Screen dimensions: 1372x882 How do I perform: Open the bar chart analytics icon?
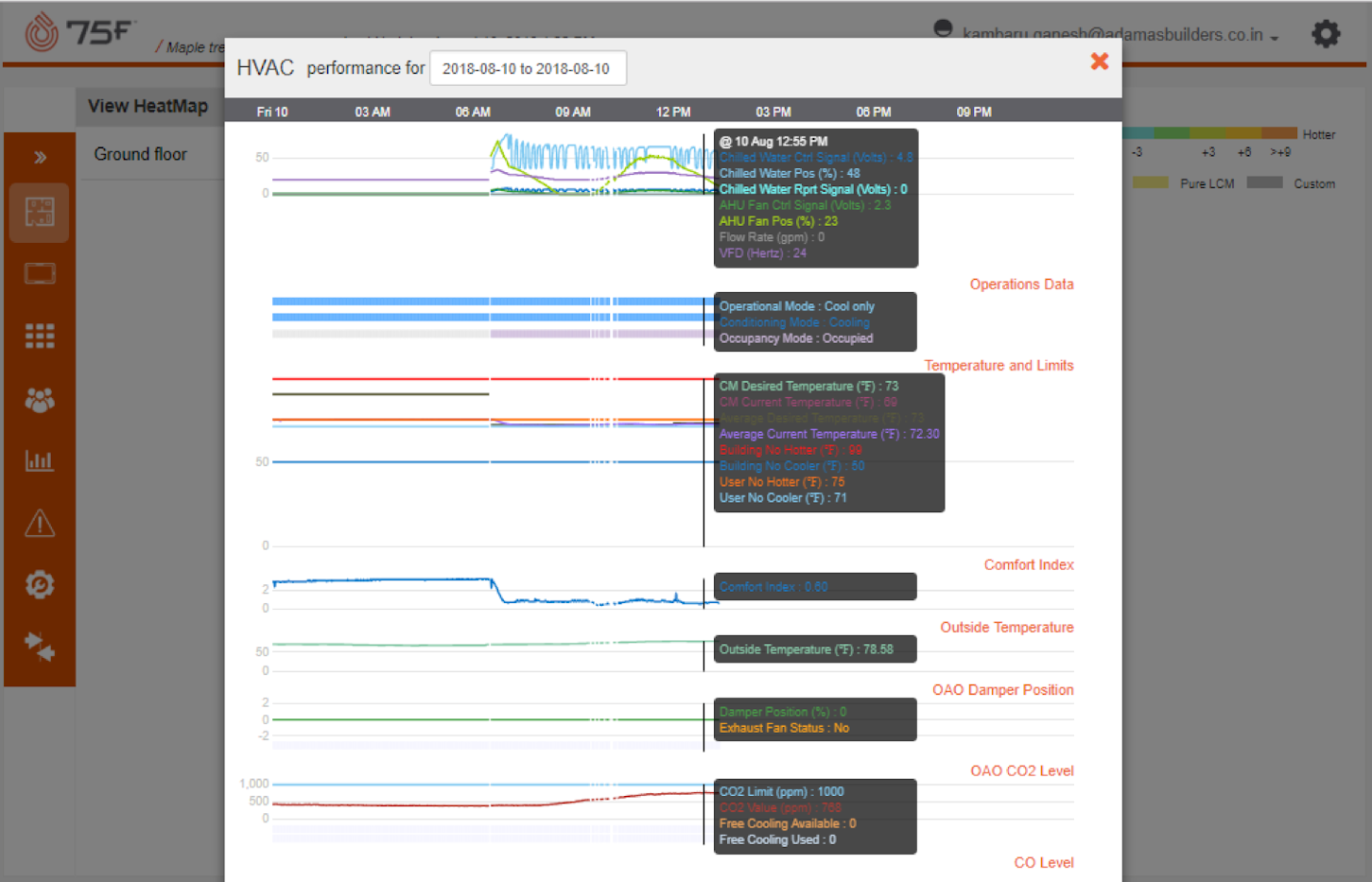(40, 461)
